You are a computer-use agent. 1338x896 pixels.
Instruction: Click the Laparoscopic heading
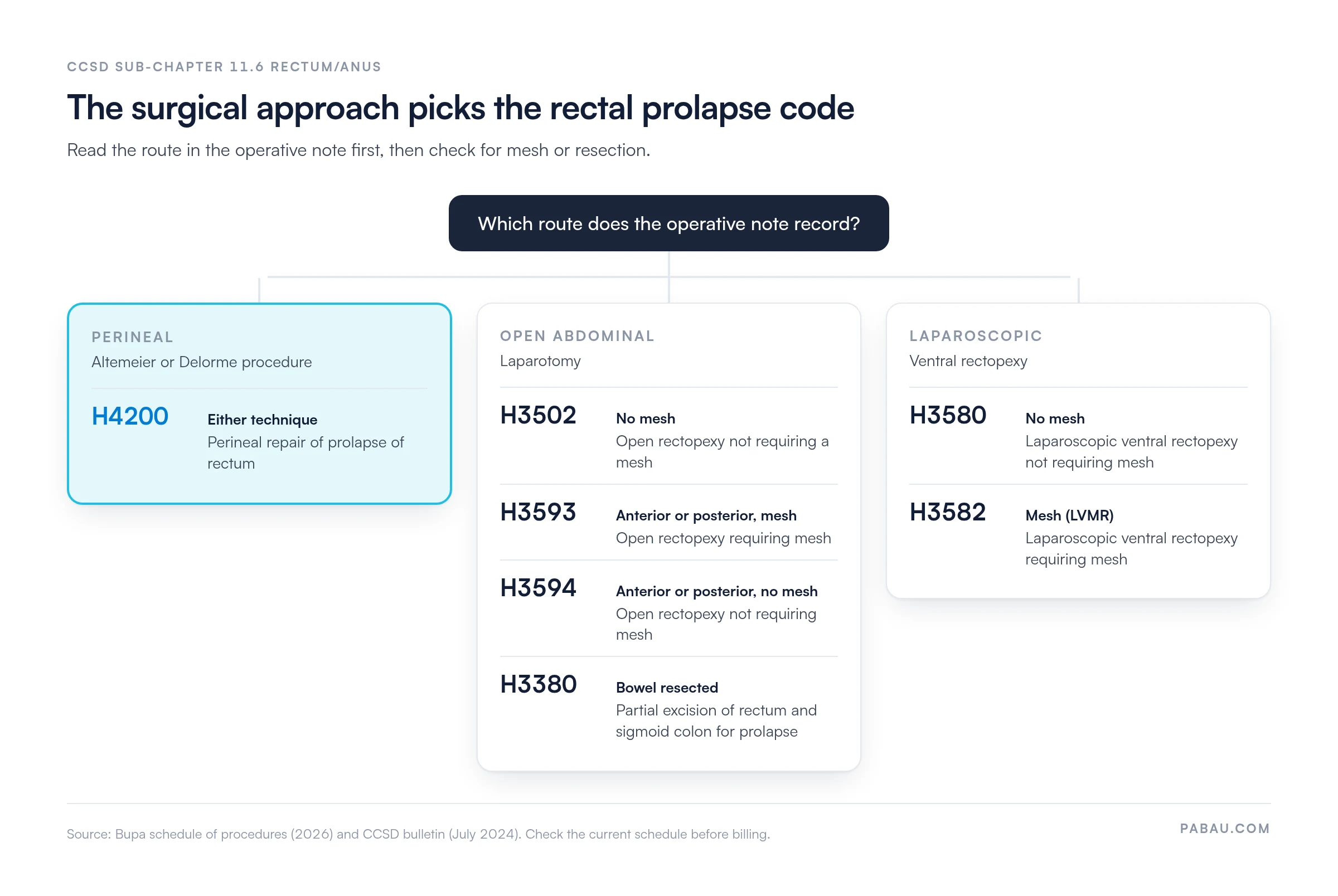(976, 336)
